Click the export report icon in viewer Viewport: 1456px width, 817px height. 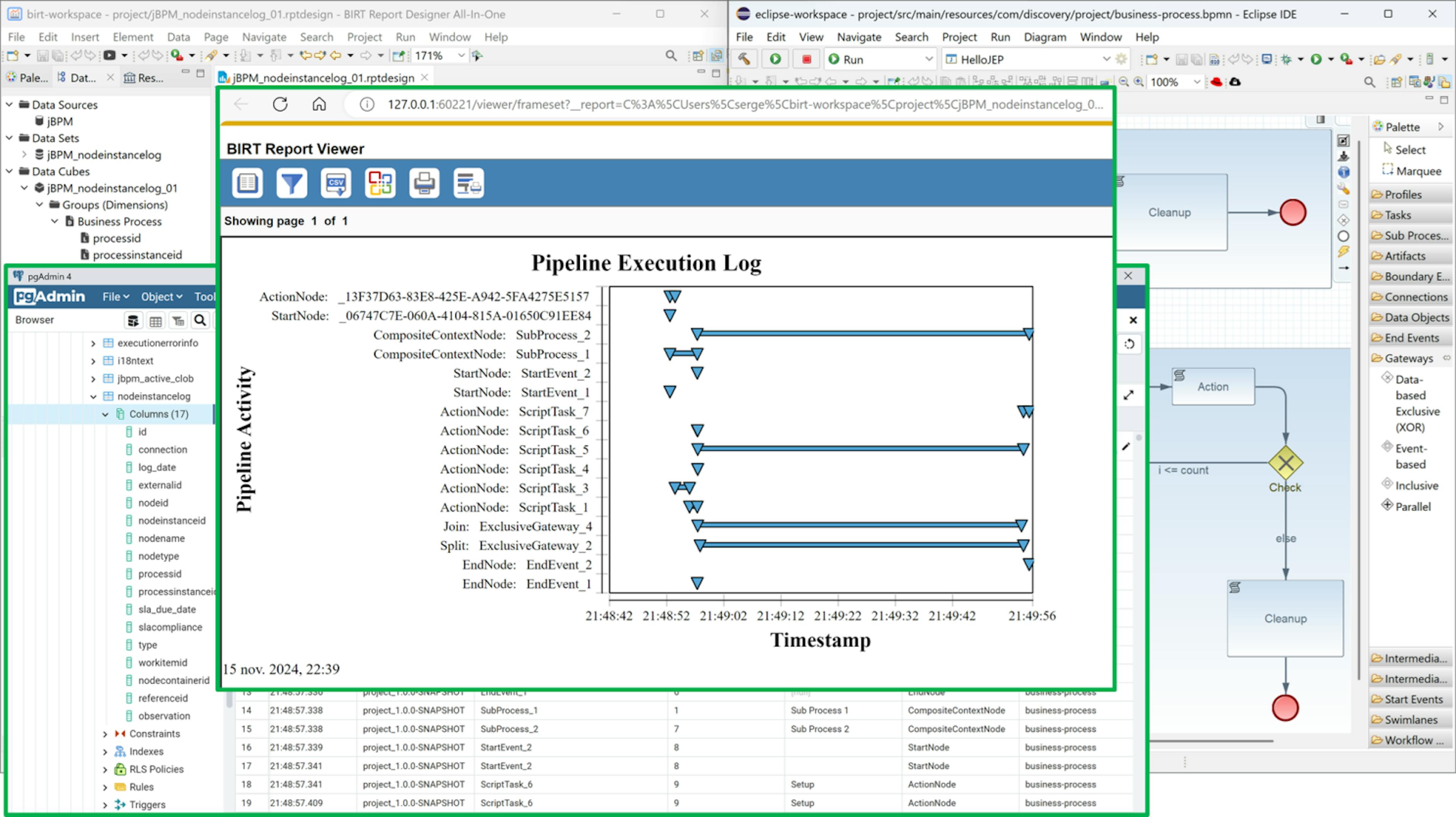[380, 183]
